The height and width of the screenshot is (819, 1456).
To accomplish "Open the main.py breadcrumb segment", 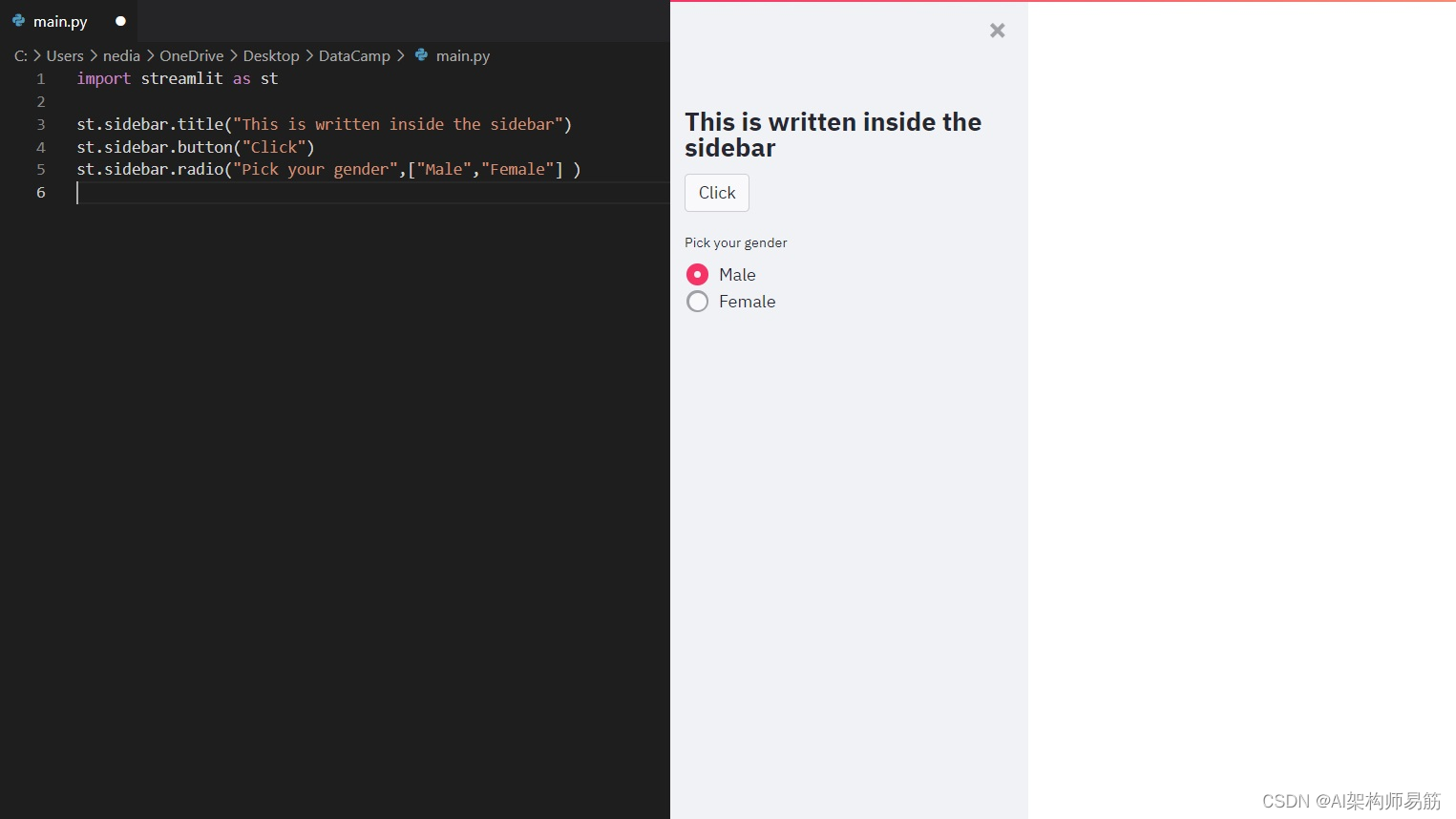I will [x=463, y=56].
